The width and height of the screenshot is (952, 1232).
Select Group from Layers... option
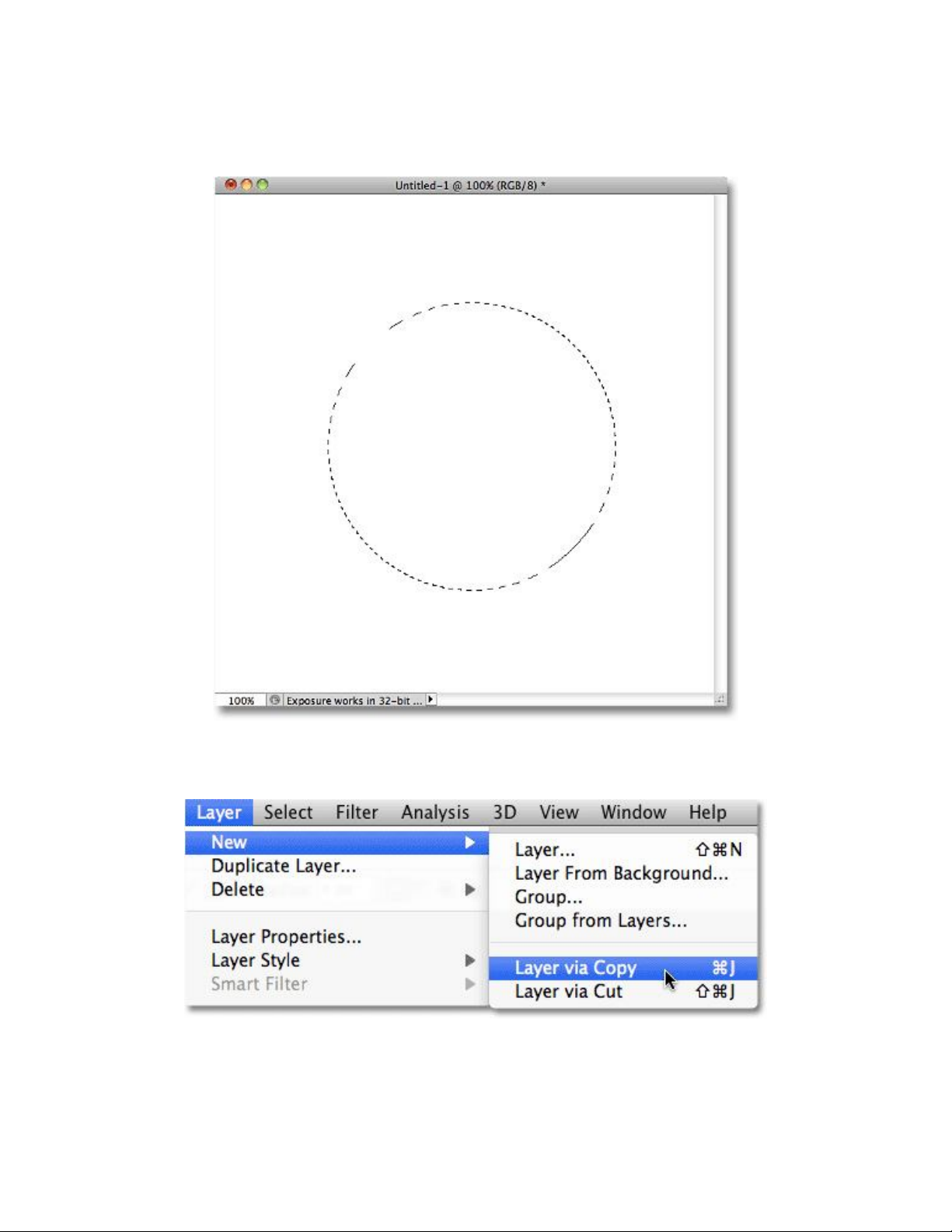point(601,921)
